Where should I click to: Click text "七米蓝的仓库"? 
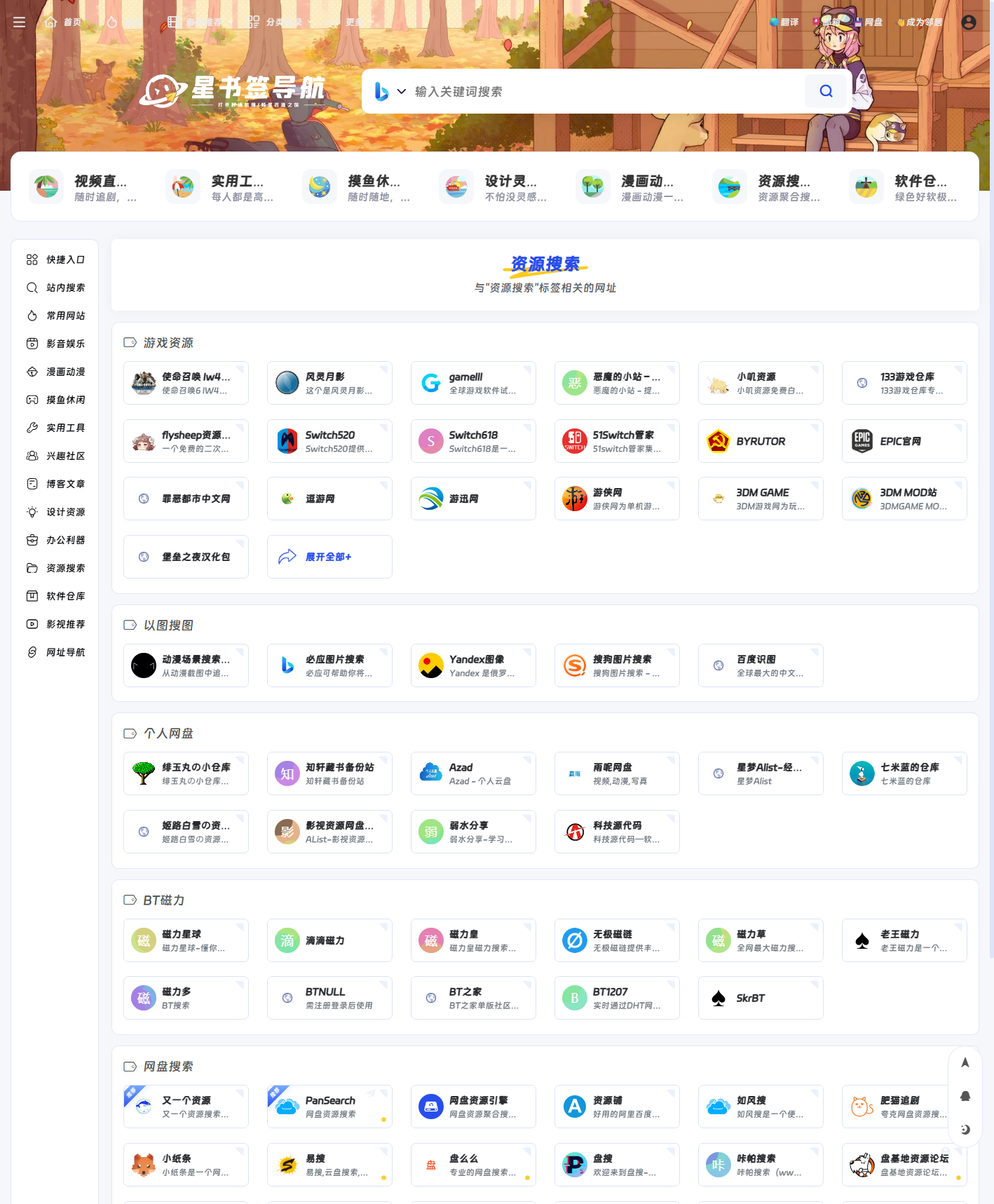910,767
